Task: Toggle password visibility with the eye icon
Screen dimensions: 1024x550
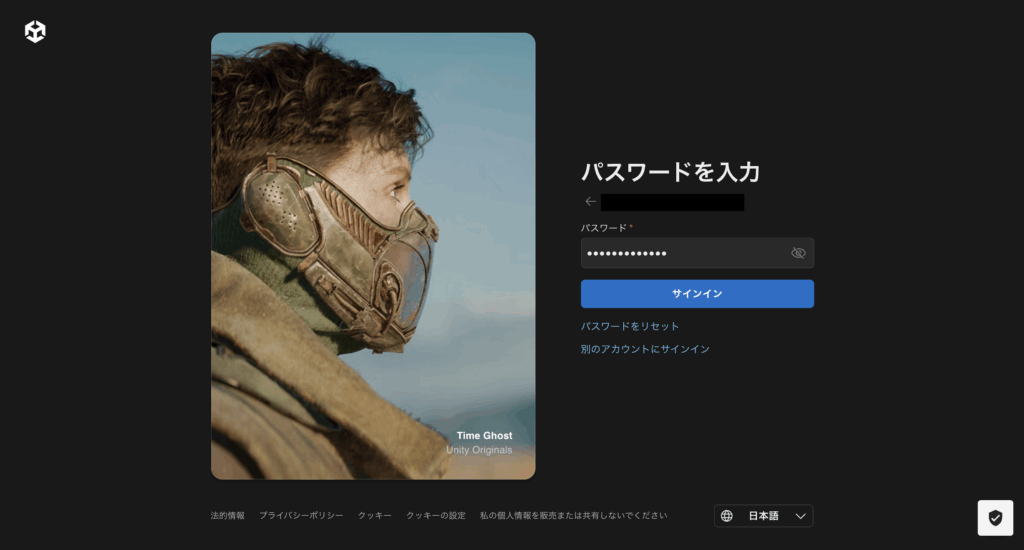Action: tap(798, 253)
